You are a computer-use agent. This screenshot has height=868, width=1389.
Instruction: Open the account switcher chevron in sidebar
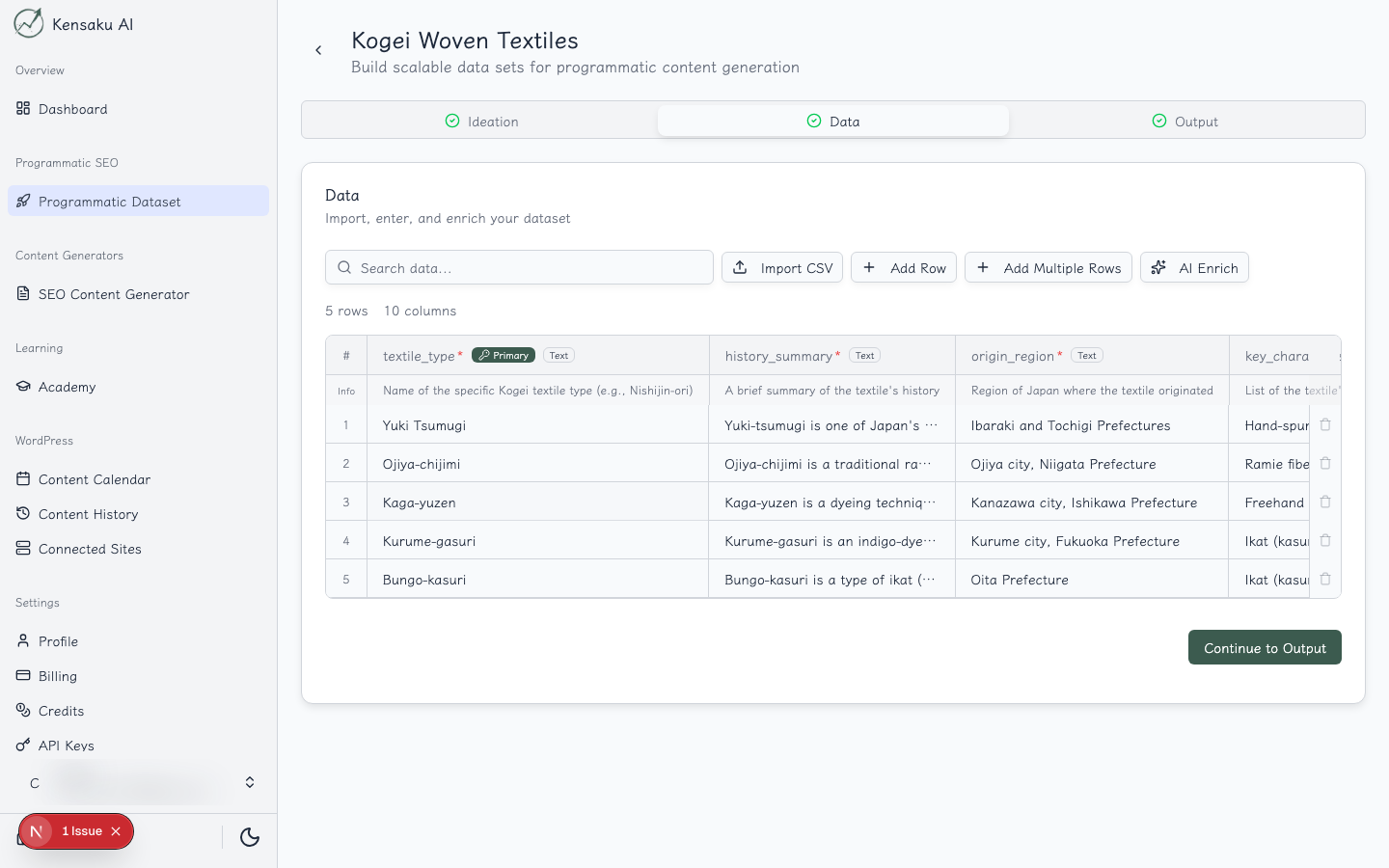[250, 782]
